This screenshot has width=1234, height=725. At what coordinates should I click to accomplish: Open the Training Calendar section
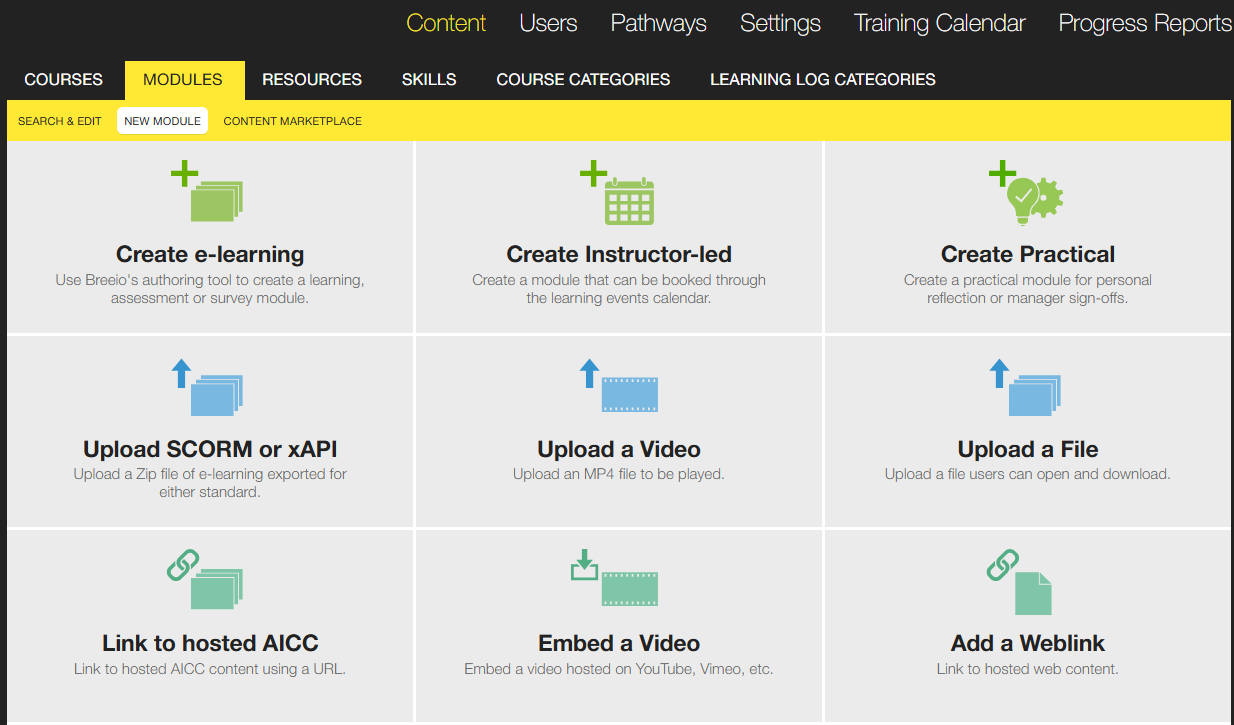pyautogui.click(x=939, y=23)
